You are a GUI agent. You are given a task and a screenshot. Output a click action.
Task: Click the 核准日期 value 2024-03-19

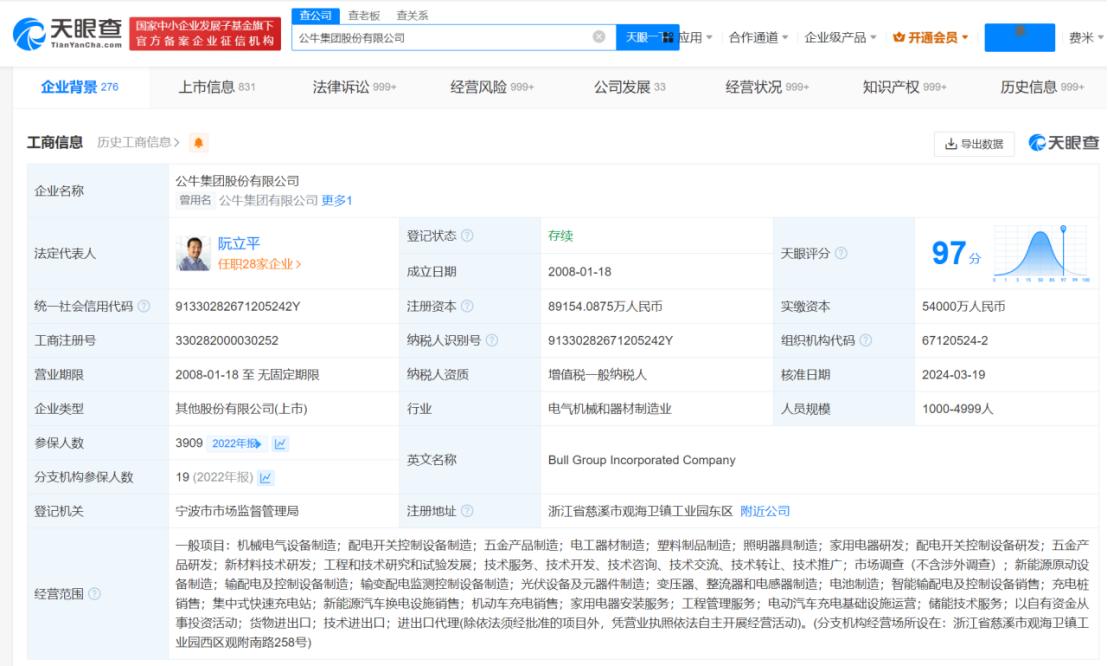coord(953,374)
